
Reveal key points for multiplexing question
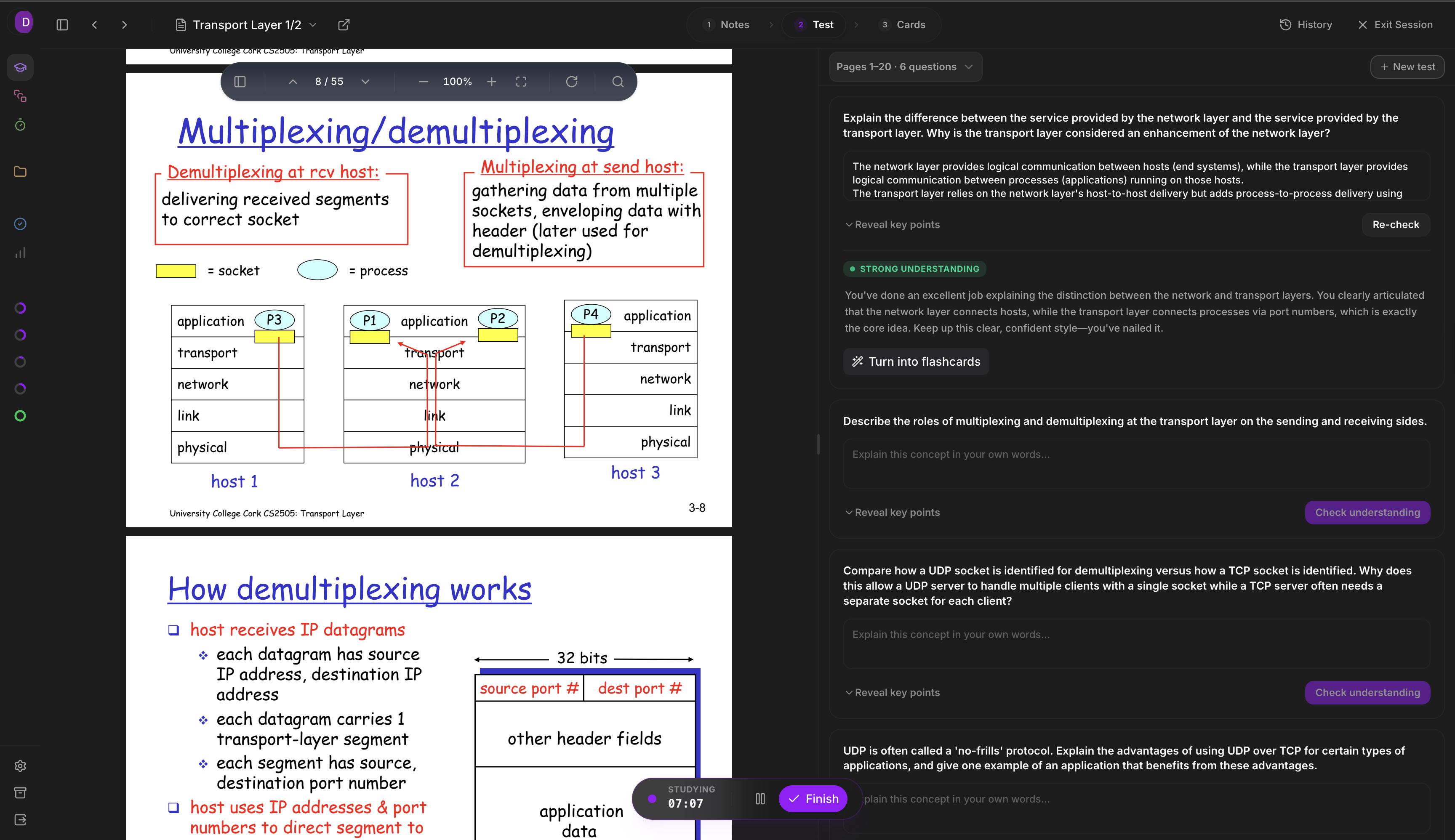point(892,512)
